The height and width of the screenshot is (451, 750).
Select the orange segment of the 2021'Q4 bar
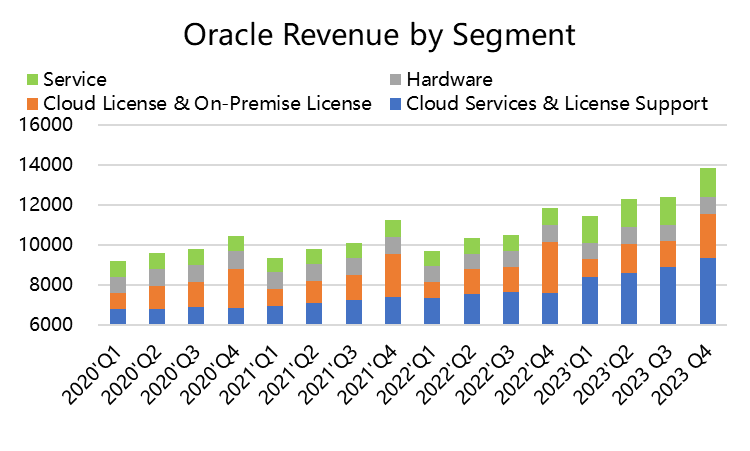tap(393, 275)
